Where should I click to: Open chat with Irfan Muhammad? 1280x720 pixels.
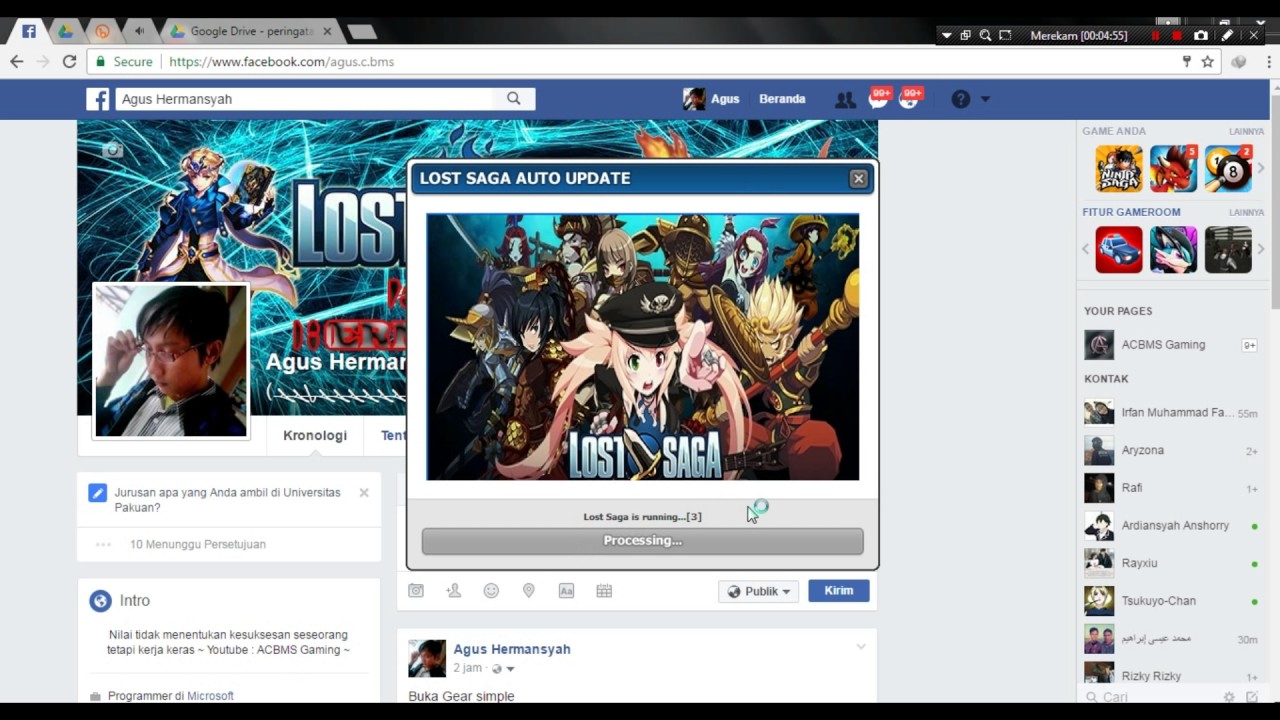pyautogui.click(x=1170, y=413)
